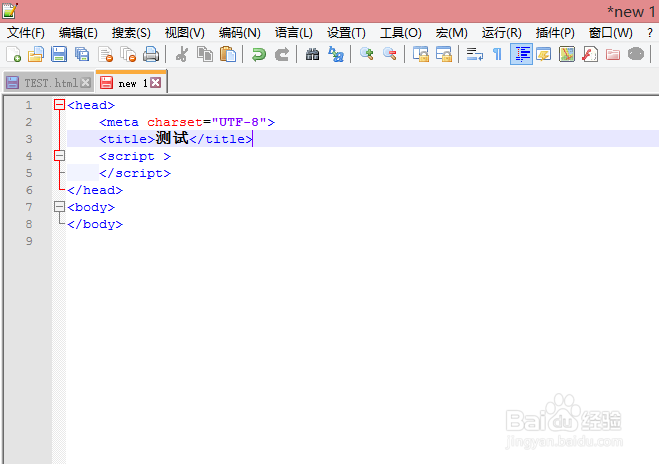Click the <head> opening tag text

(x=91, y=105)
